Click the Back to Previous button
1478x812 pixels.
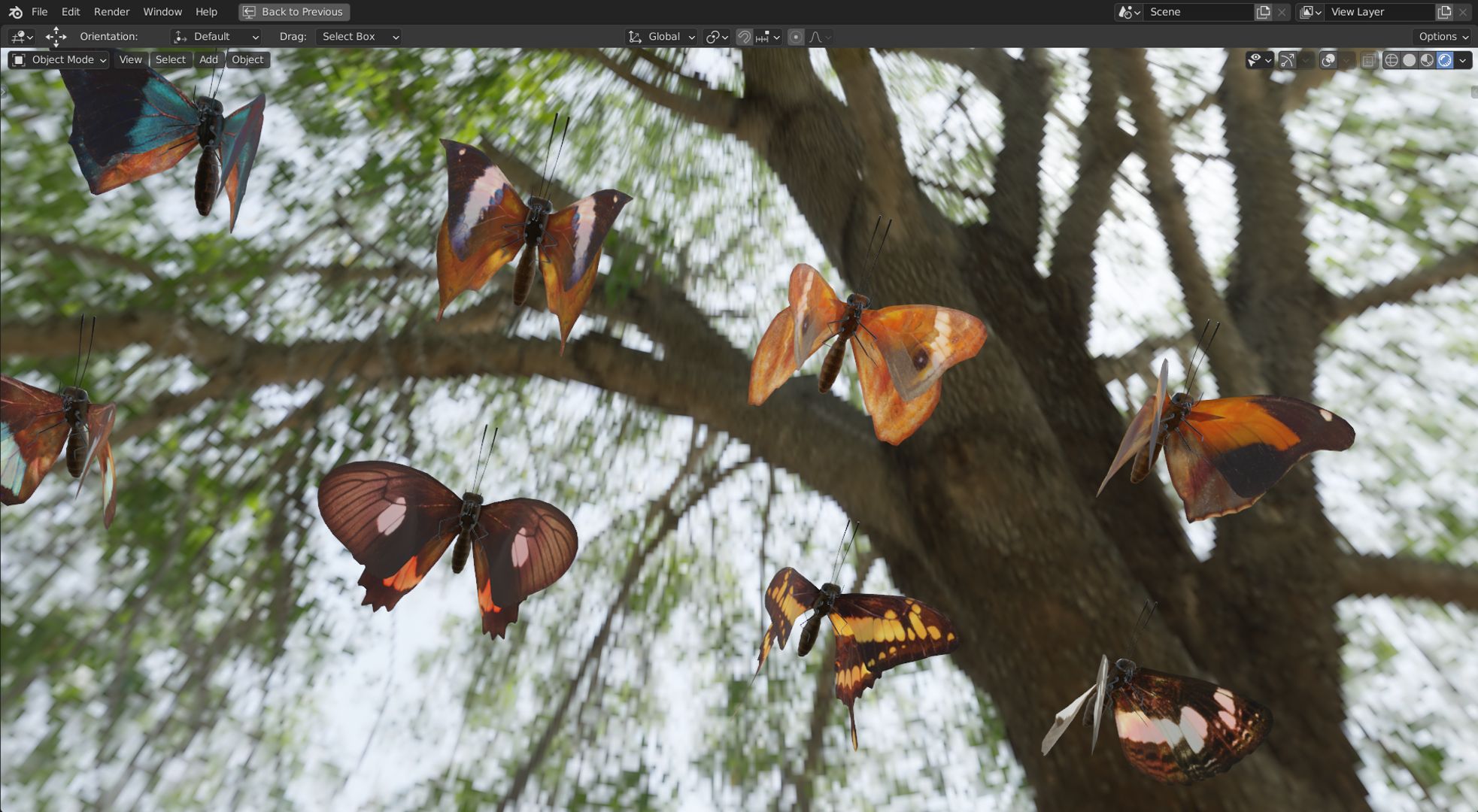(294, 12)
